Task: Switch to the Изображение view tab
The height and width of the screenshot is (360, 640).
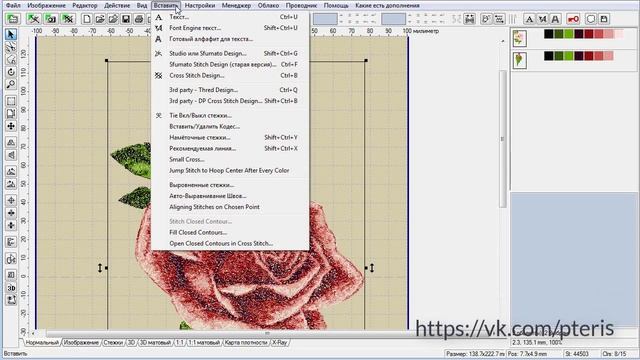Action: 81,342
